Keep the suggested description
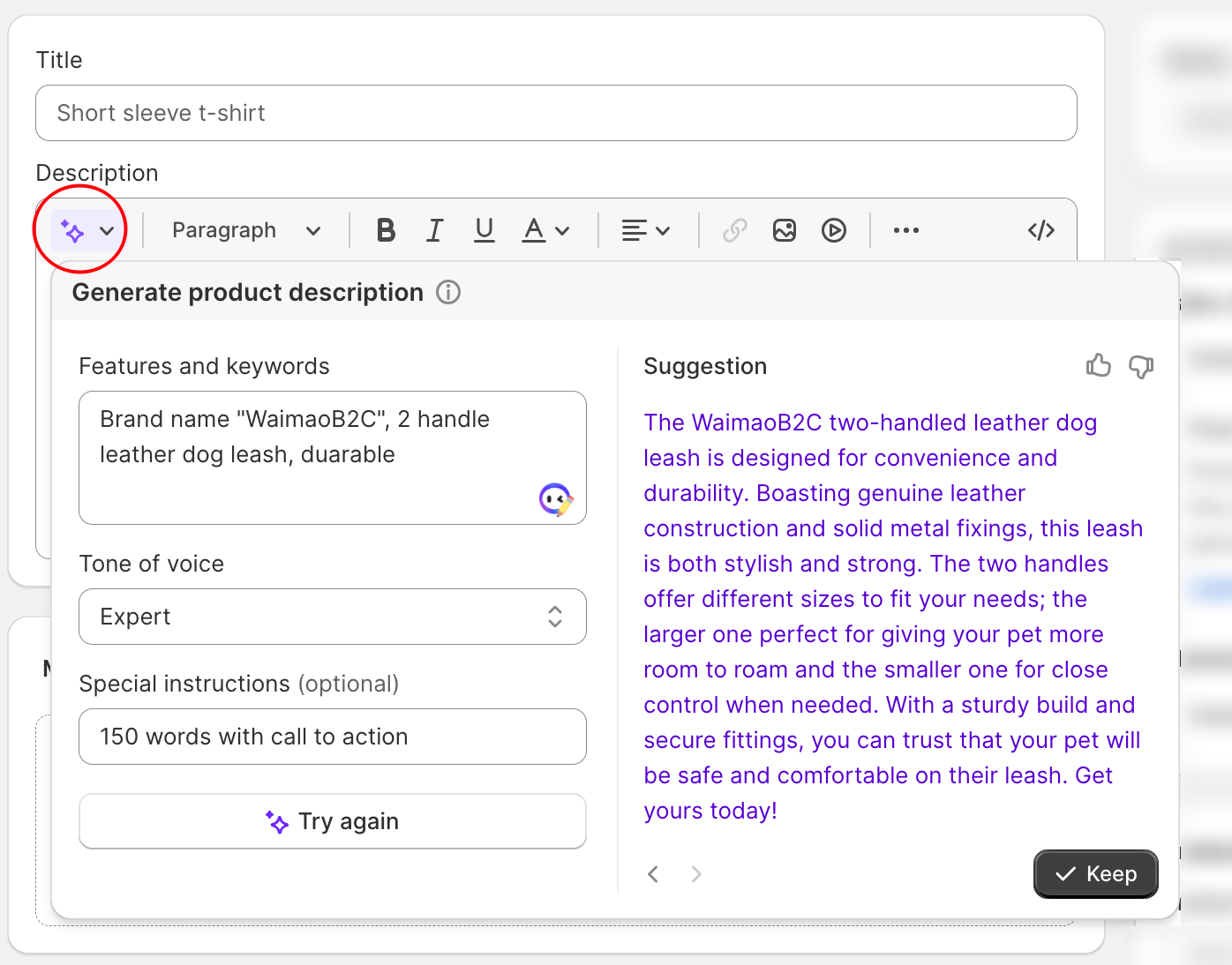This screenshot has width=1232, height=965. click(x=1096, y=874)
